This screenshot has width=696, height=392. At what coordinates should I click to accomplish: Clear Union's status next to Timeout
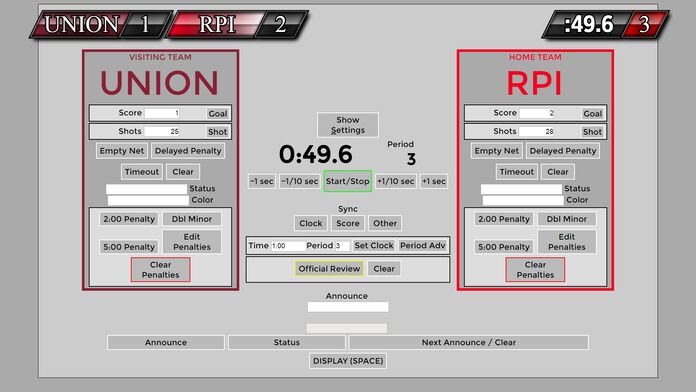coord(183,172)
